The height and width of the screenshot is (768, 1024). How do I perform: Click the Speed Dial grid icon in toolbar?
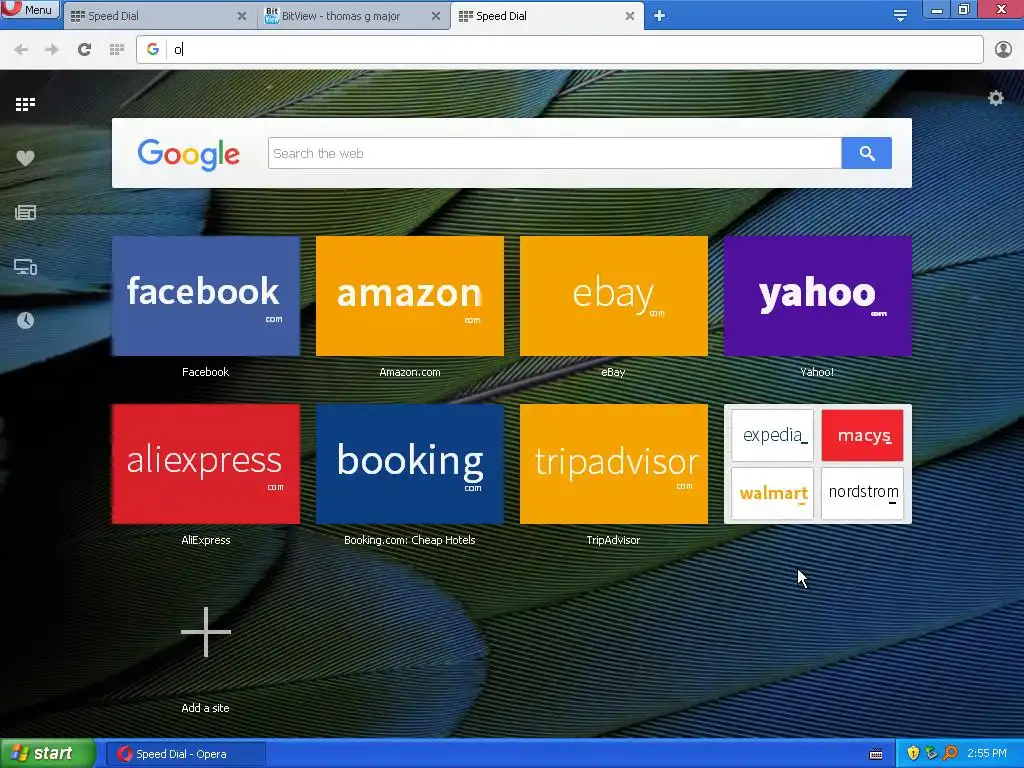click(x=117, y=50)
